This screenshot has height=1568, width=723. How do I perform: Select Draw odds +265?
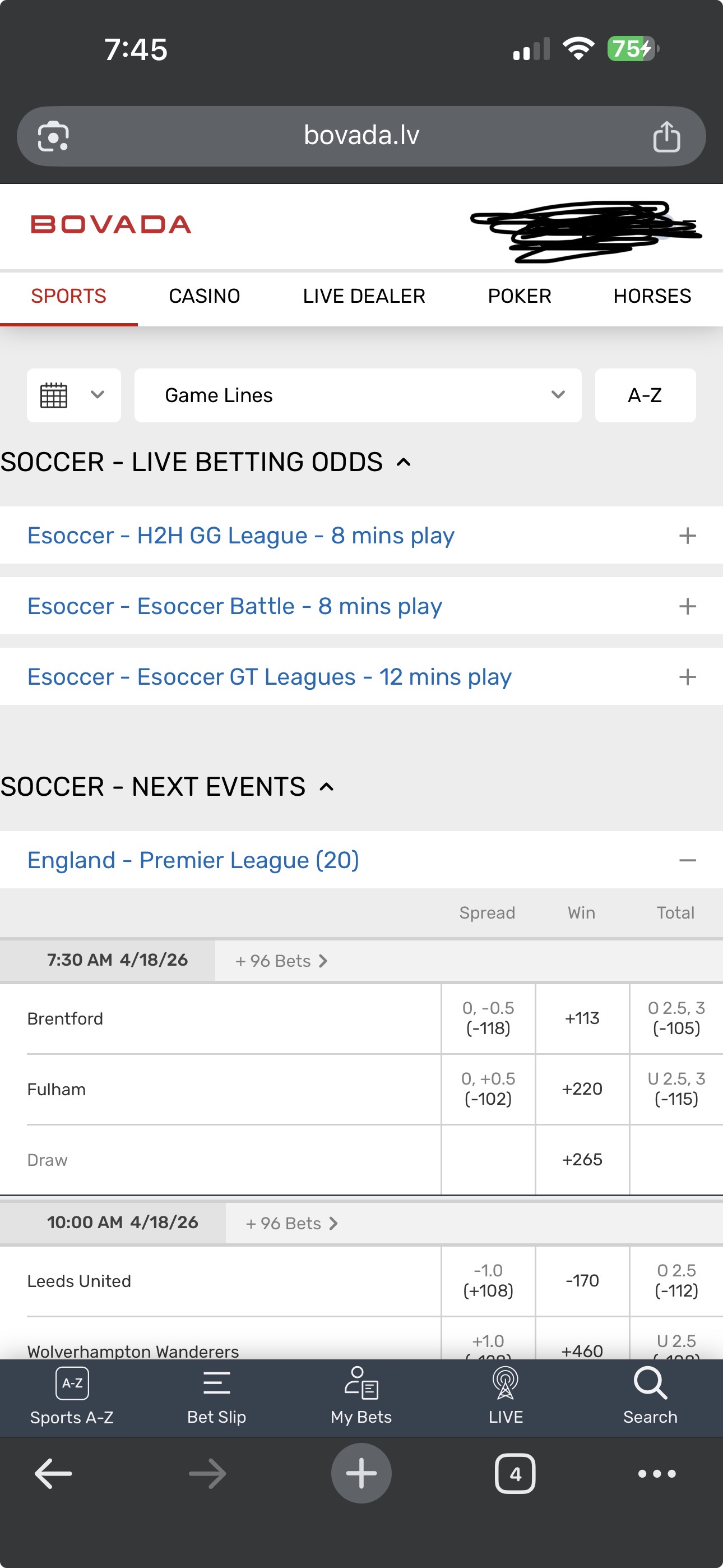[582, 1160]
